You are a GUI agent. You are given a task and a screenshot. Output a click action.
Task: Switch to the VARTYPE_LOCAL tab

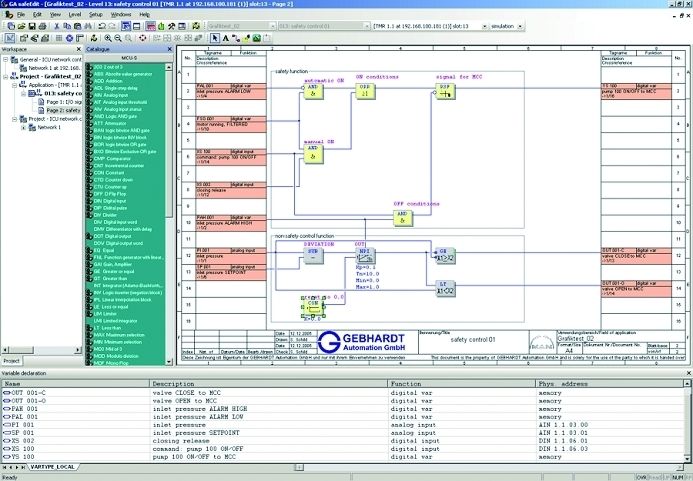(52, 467)
